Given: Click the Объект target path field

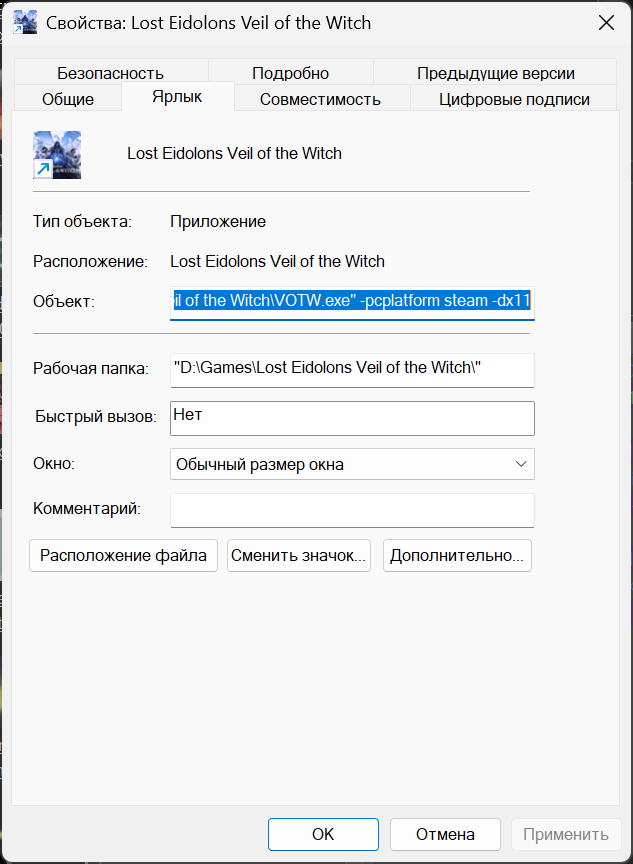Looking at the screenshot, I should [352, 301].
